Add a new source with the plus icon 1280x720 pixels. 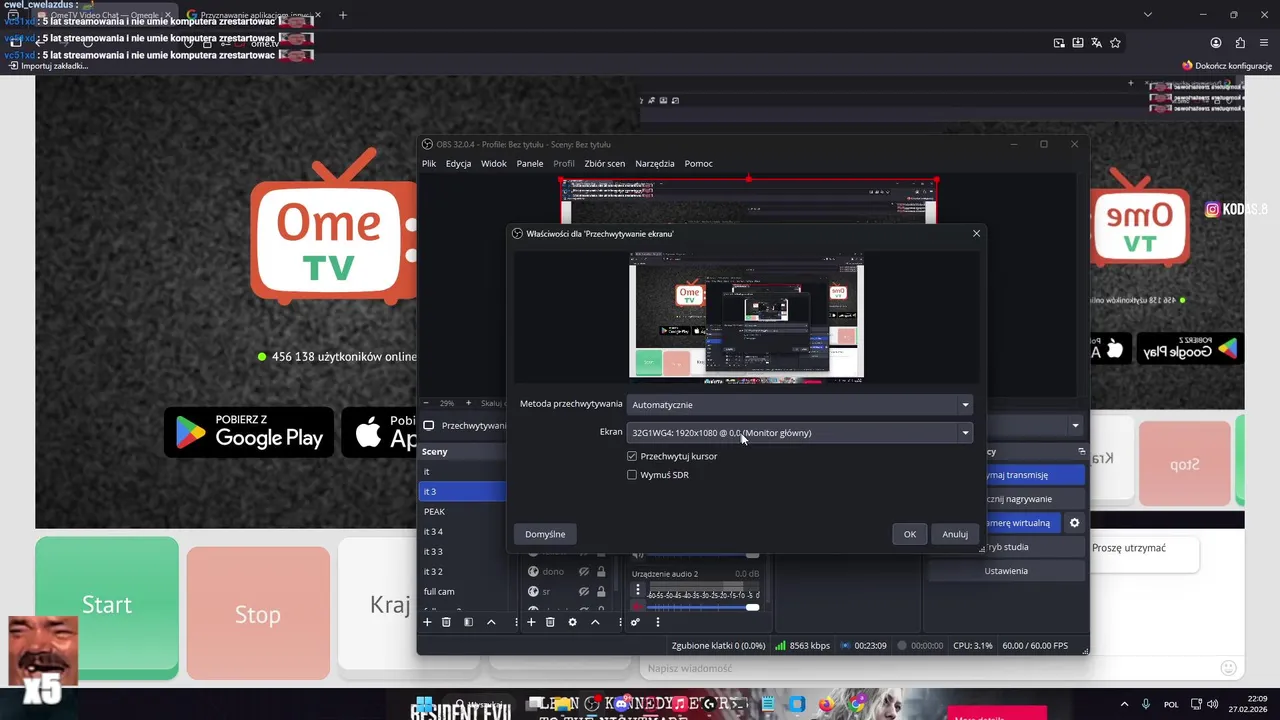click(x=531, y=622)
